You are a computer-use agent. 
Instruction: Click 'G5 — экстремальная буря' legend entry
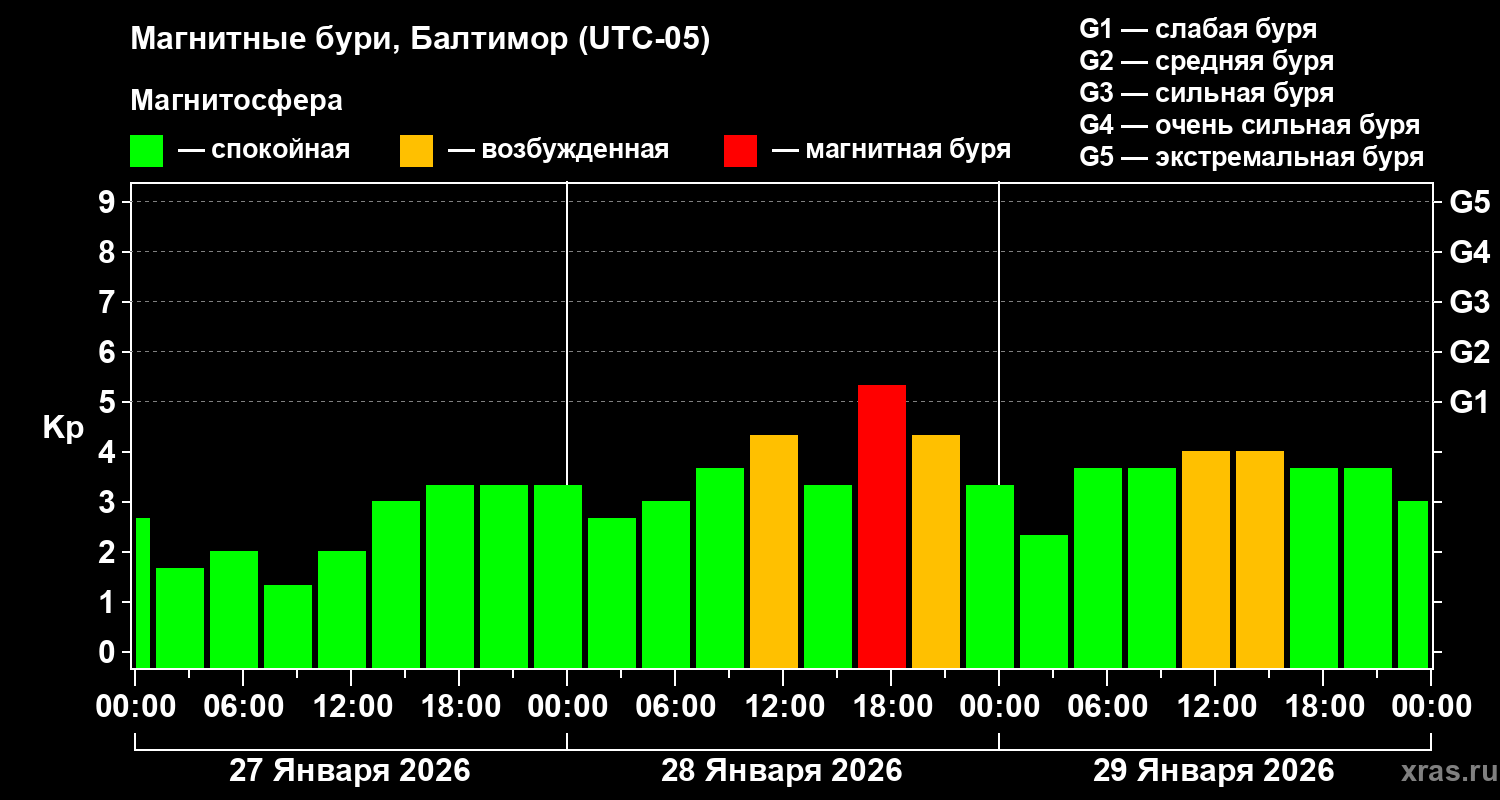point(1252,157)
